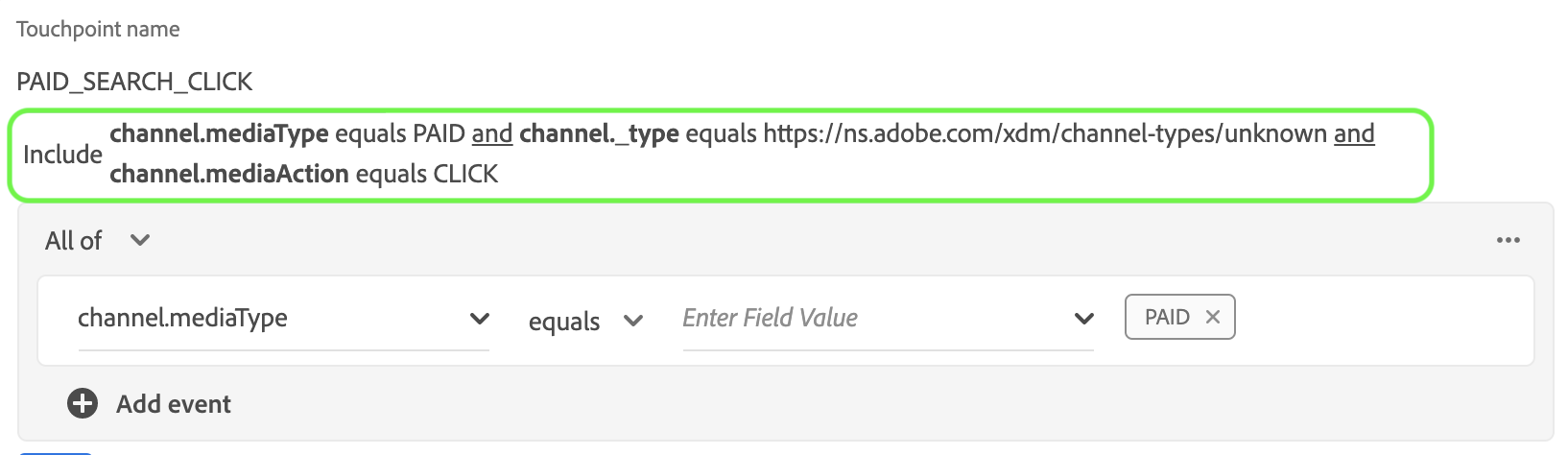Screen dimensions: 1568x455
Task: Select the PAID chip label
Action: coord(1167,318)
